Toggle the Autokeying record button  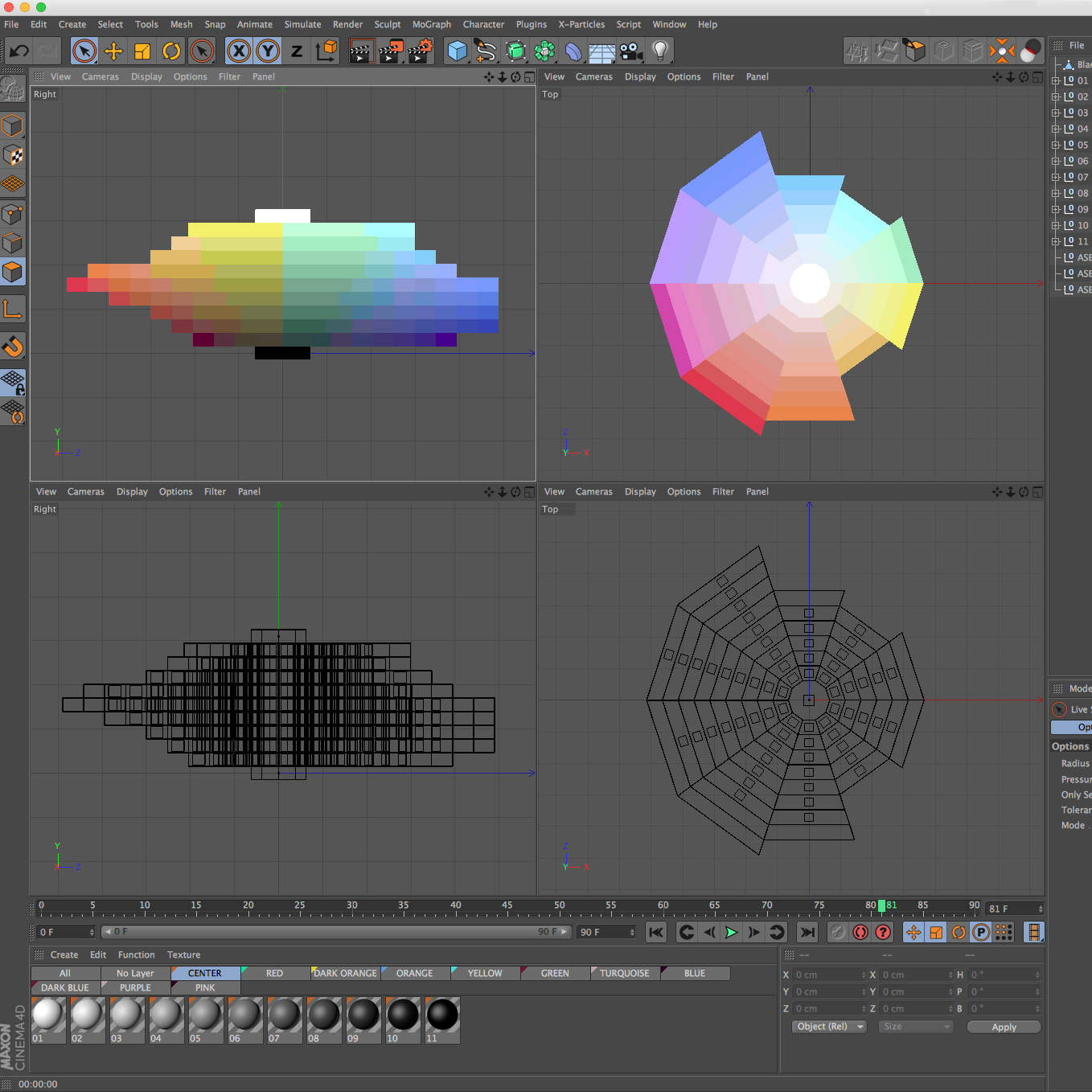coord(860,932)
